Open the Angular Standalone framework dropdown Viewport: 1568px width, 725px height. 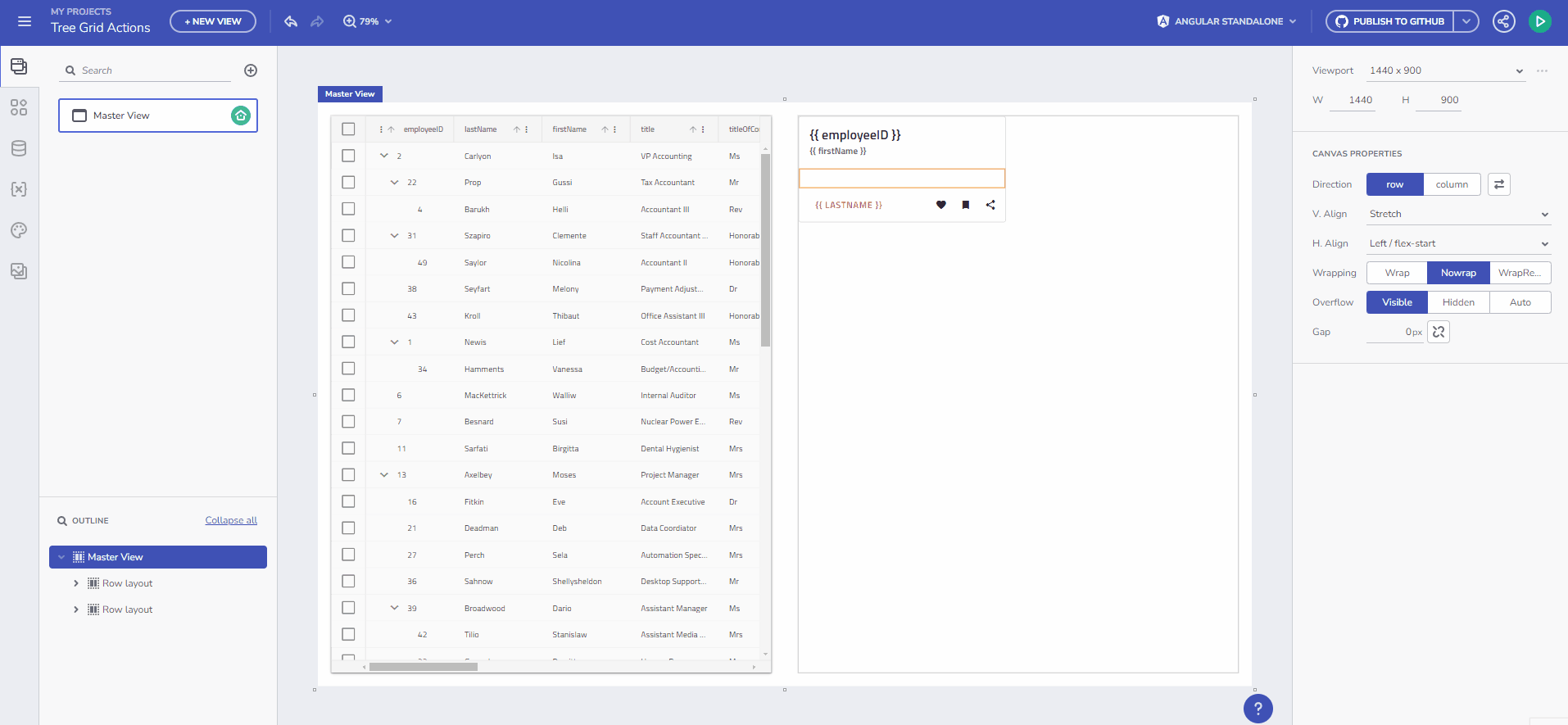click(1227, 21)
